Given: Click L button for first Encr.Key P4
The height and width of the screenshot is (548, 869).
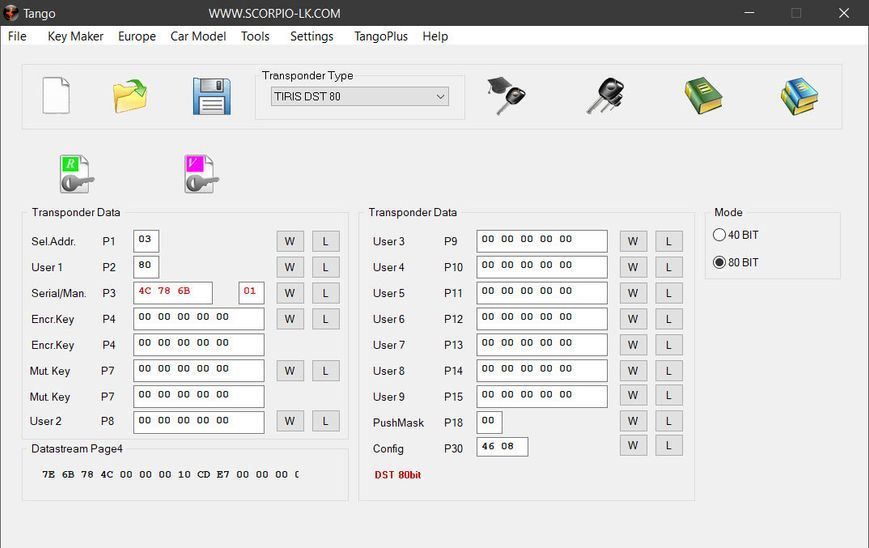Looking at the screenshot, I should click(325, 319).
